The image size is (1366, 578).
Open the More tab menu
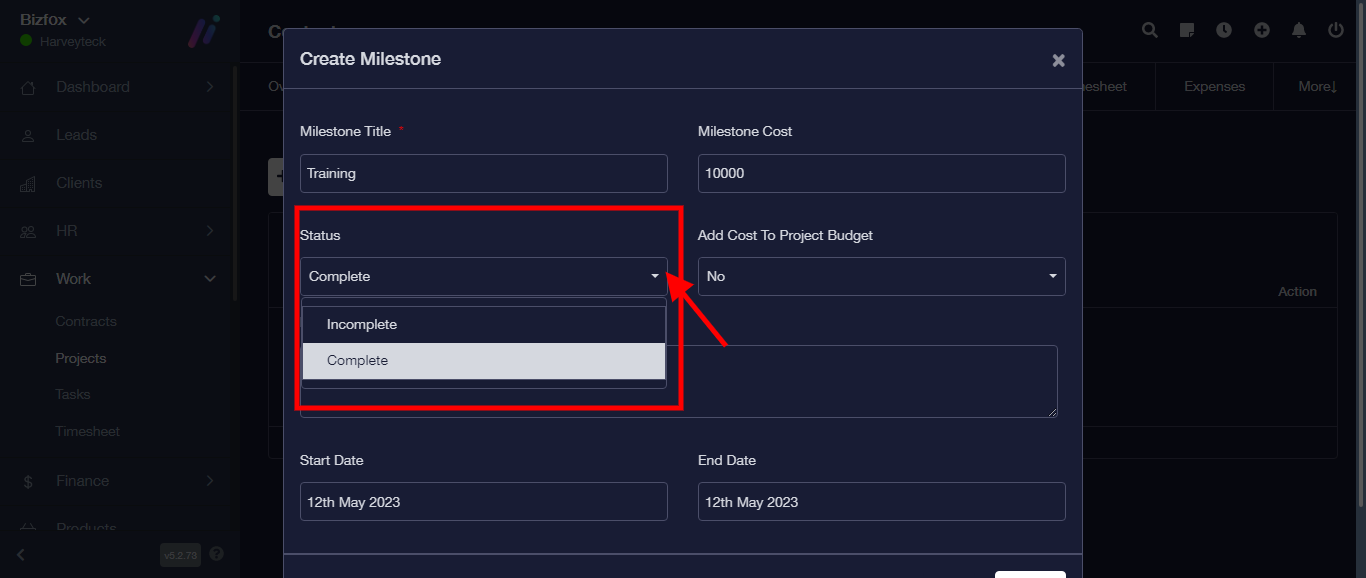pos(1317,87)
